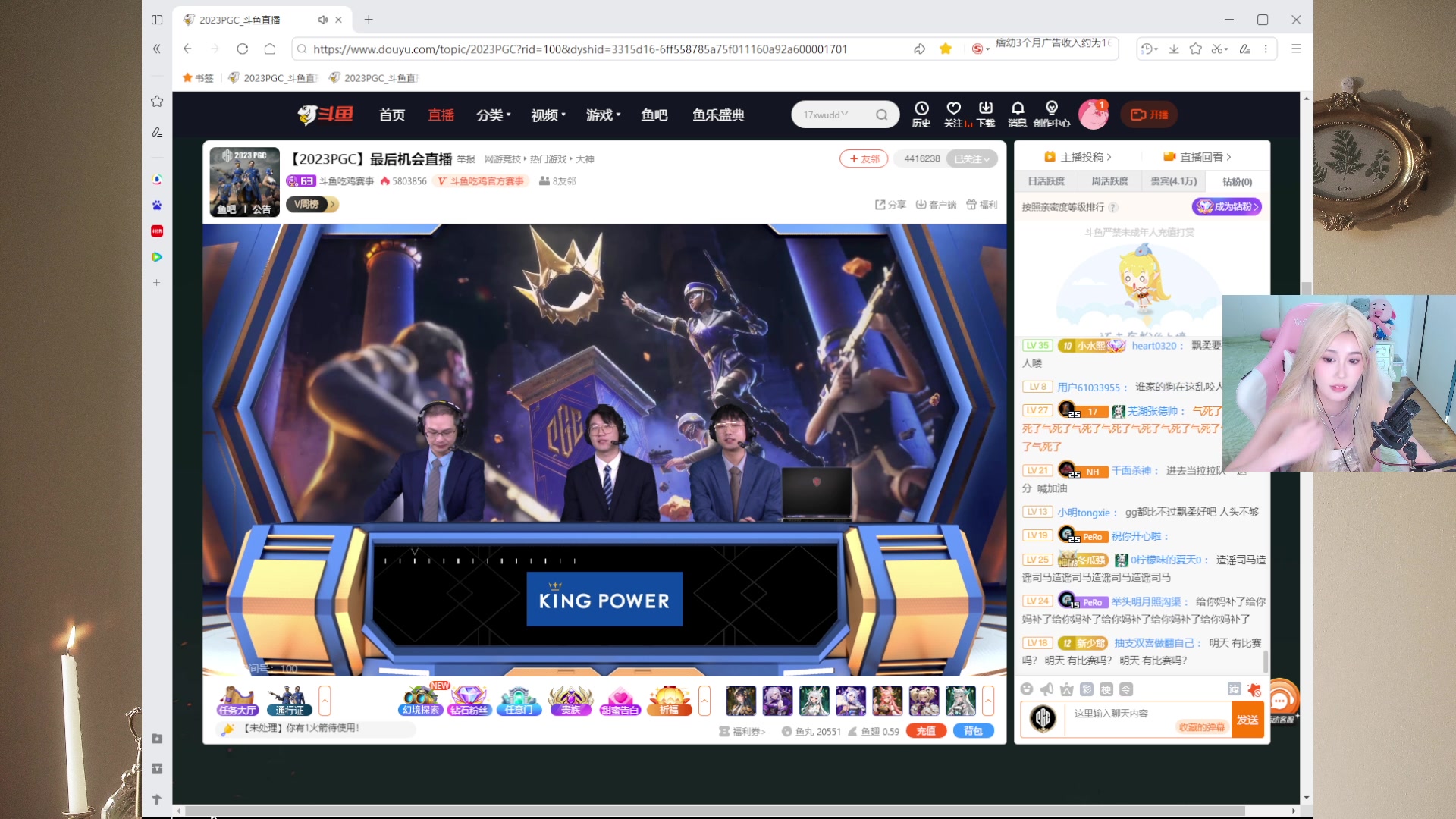Click the search magnifier in Douyu search box

881,115
